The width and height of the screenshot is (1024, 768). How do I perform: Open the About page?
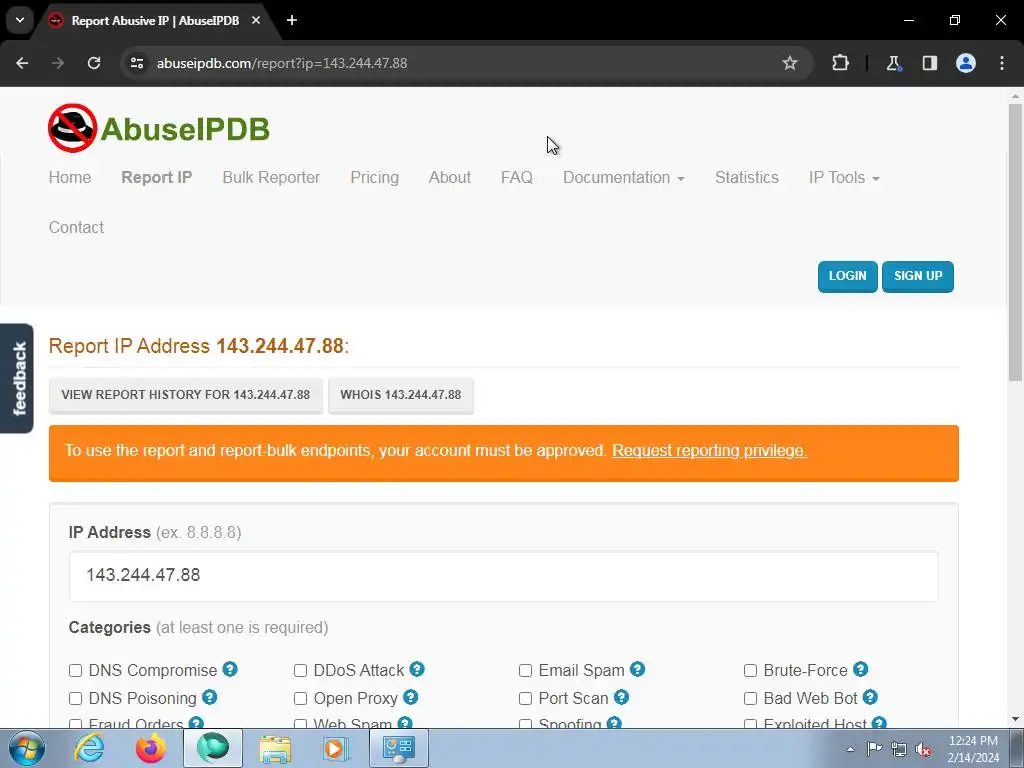(449, 178)
